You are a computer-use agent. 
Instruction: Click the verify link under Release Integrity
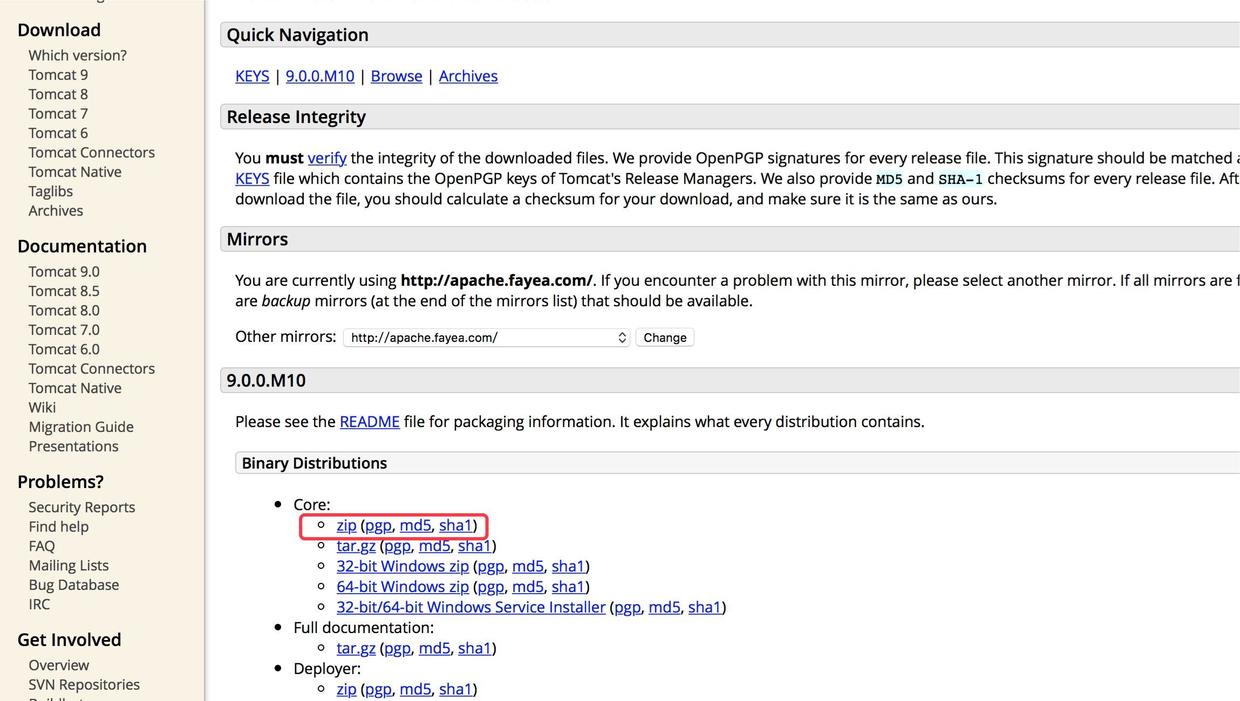(327, 158)
